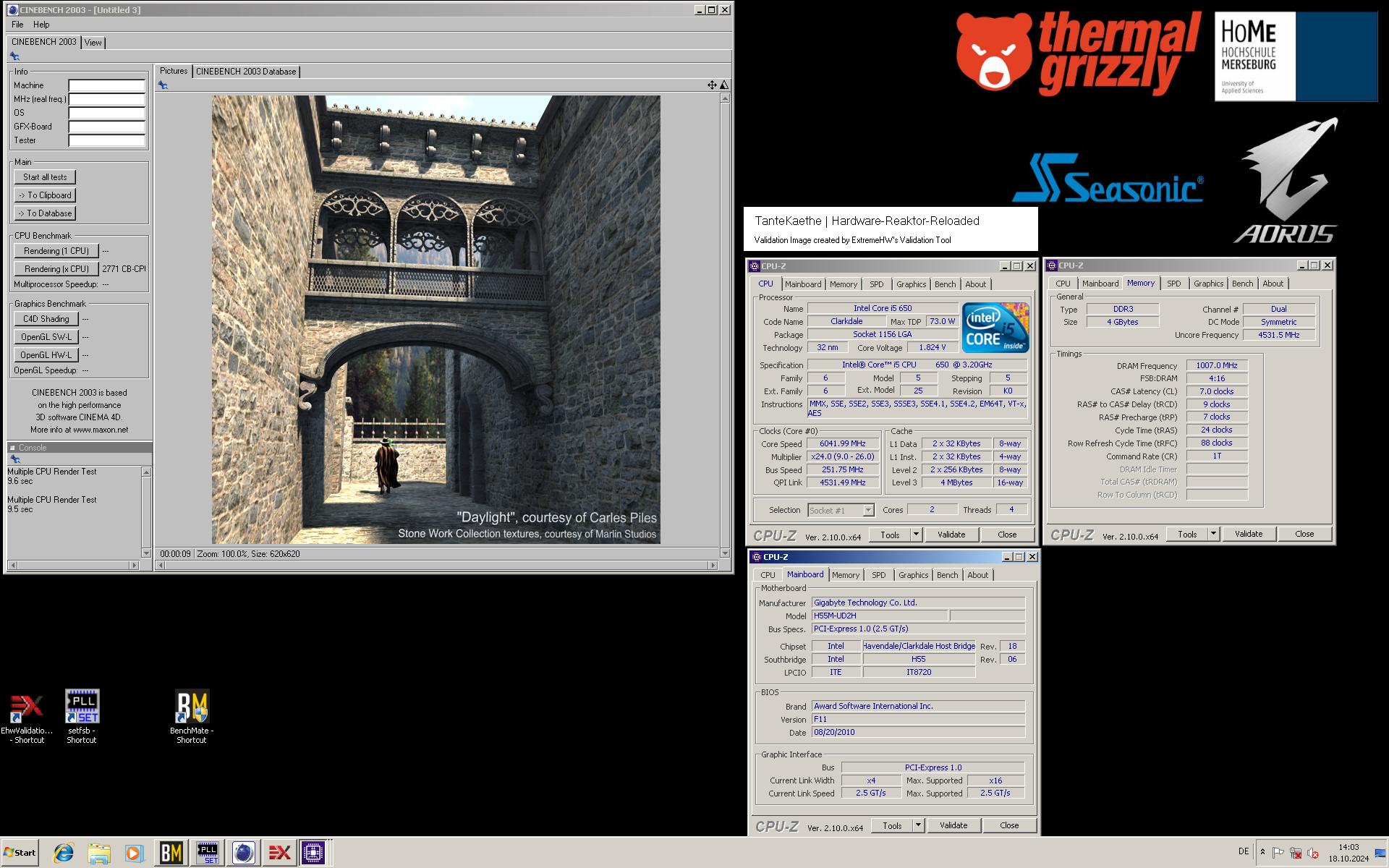
Task: Click Pictures panel vertical scrollbar down arrow
Action: [x=725, y=553]
